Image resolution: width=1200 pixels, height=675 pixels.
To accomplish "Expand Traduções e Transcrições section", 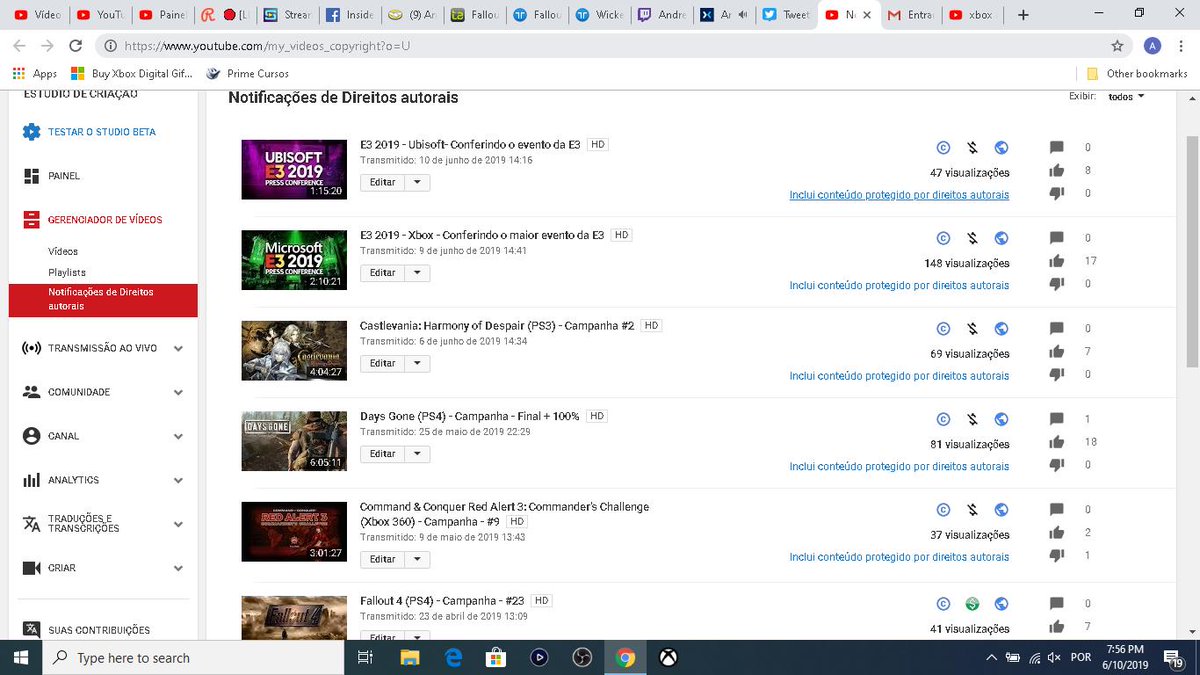I will (x=178, y=524).
